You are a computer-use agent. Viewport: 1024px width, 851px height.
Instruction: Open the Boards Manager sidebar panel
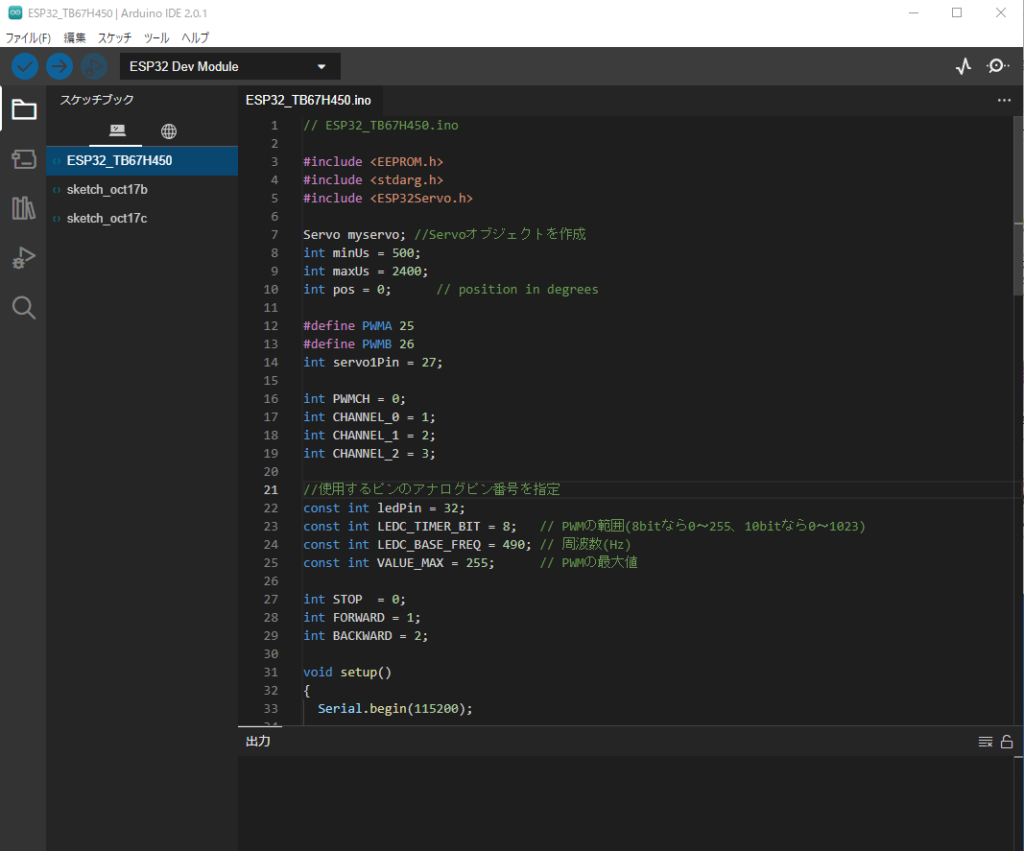click(23, 159)
